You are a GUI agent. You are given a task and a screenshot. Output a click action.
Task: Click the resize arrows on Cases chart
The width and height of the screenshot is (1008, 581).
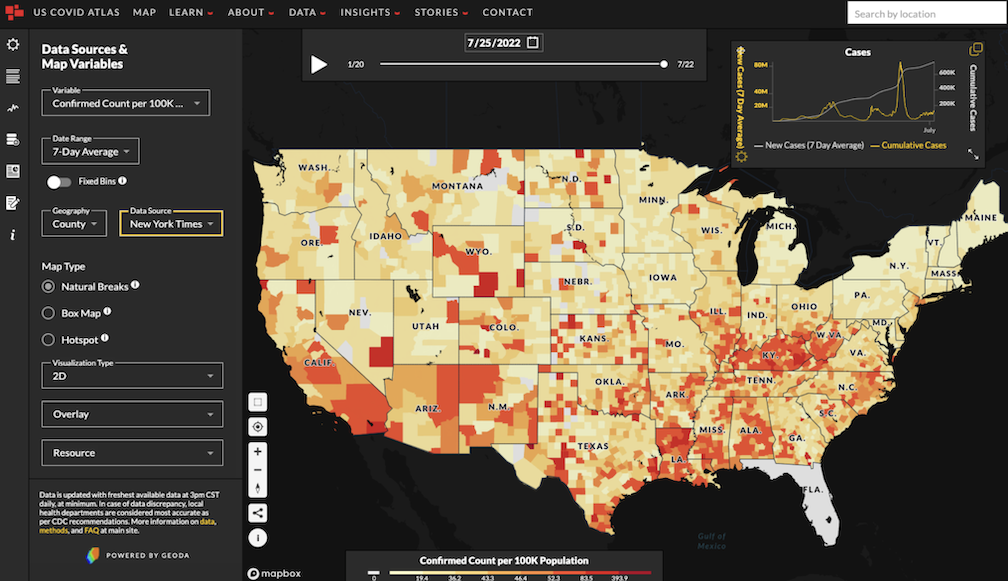(973, 154)
